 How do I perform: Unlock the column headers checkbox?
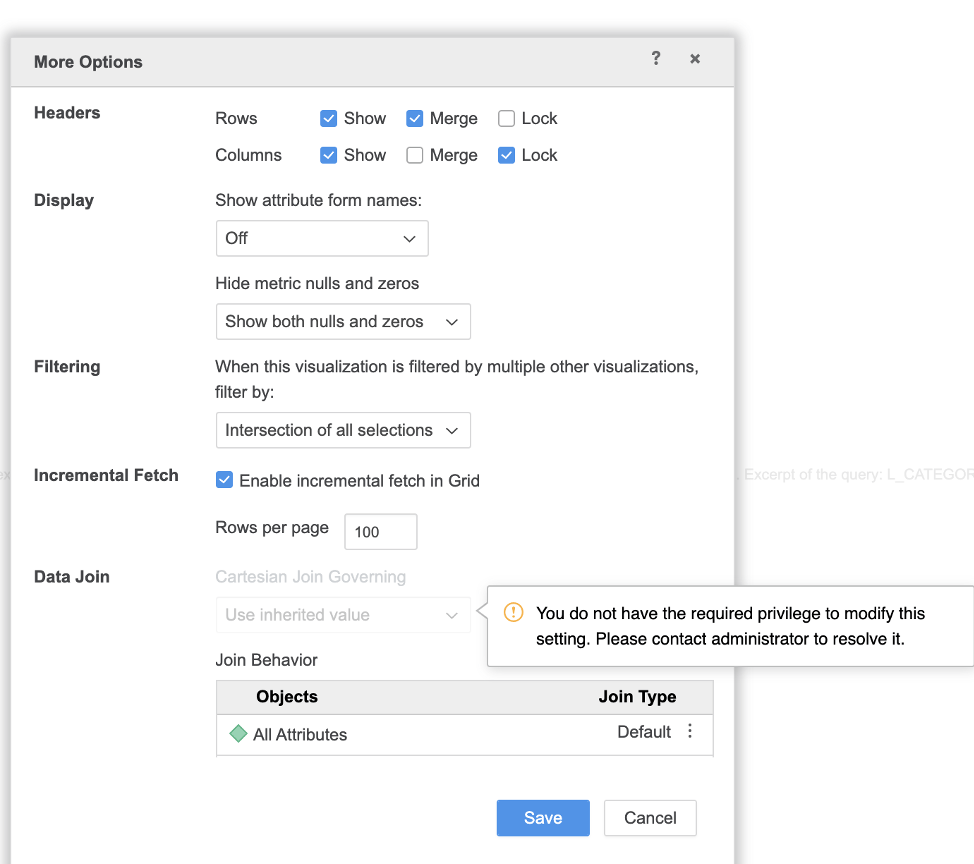click(x=506, y=156)
